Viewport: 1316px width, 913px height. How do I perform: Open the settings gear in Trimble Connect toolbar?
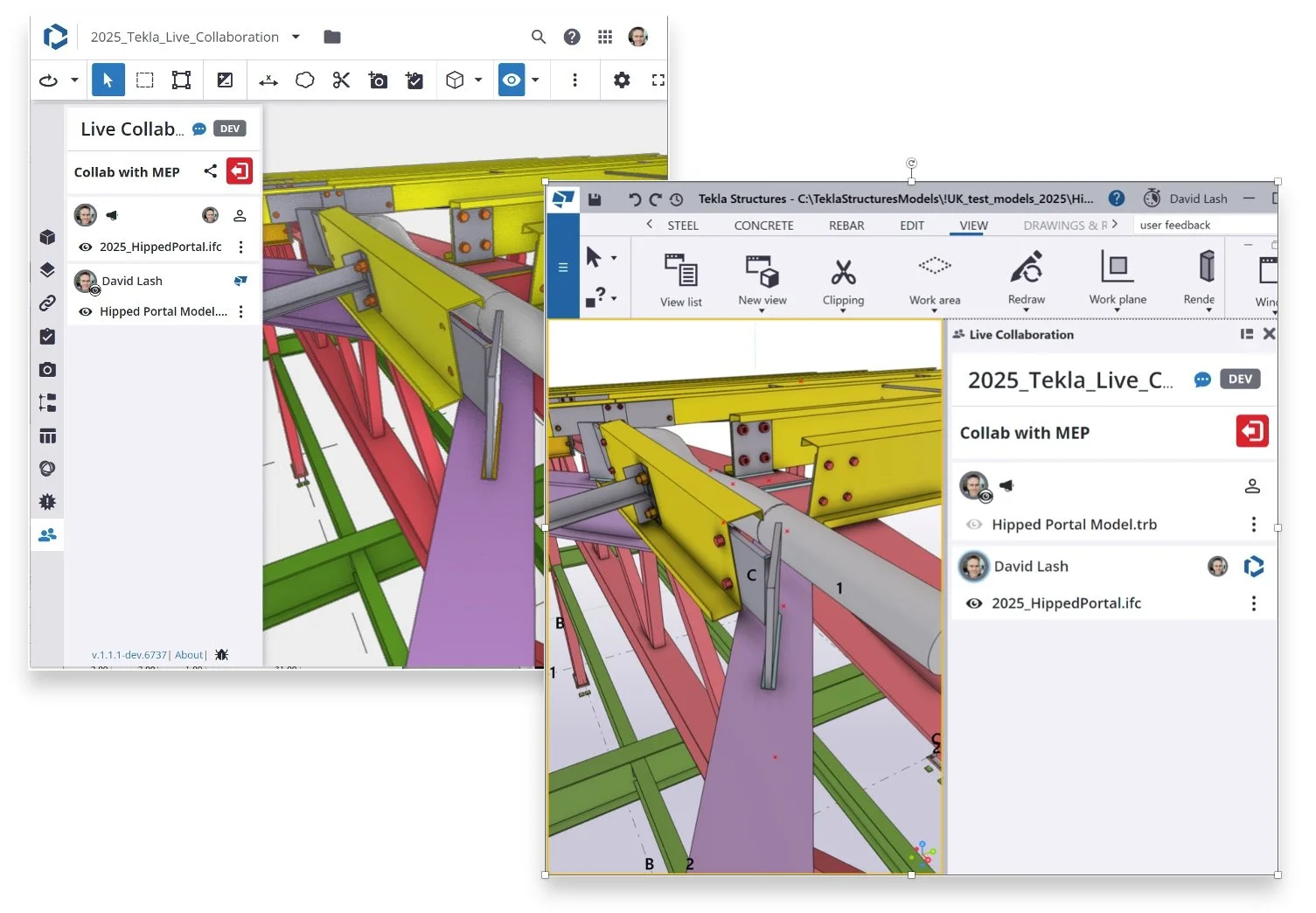tap(622, 80)
